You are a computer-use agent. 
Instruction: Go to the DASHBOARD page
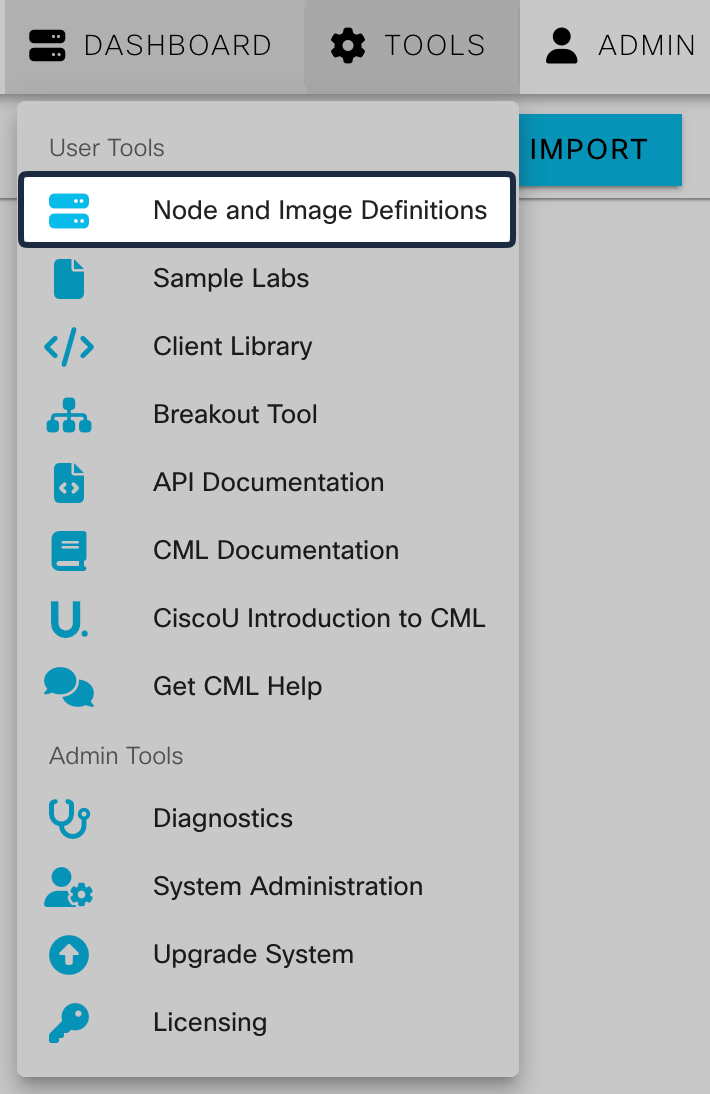[150, 46]
